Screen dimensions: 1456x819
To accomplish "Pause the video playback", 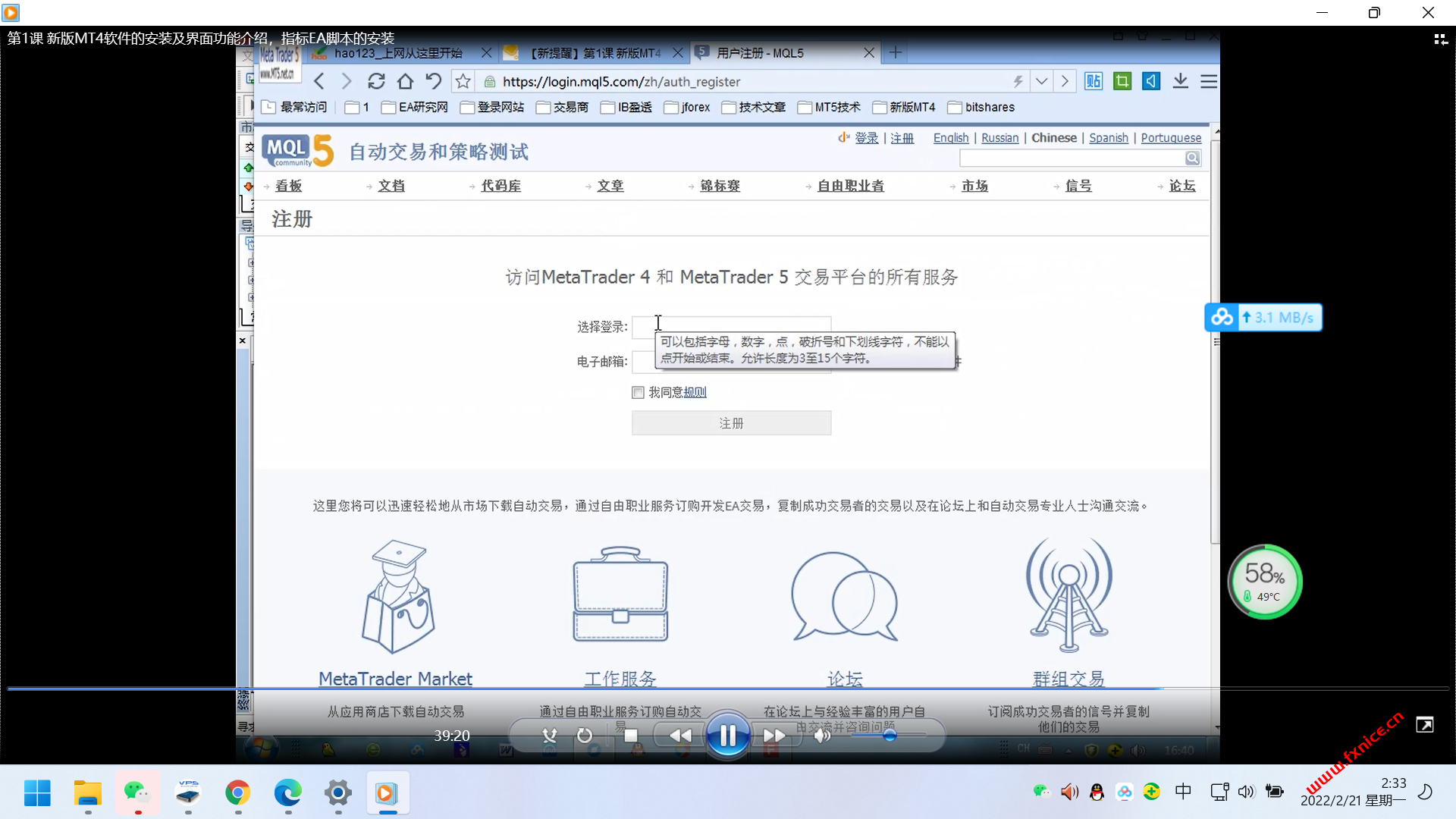I will [727, 735].
